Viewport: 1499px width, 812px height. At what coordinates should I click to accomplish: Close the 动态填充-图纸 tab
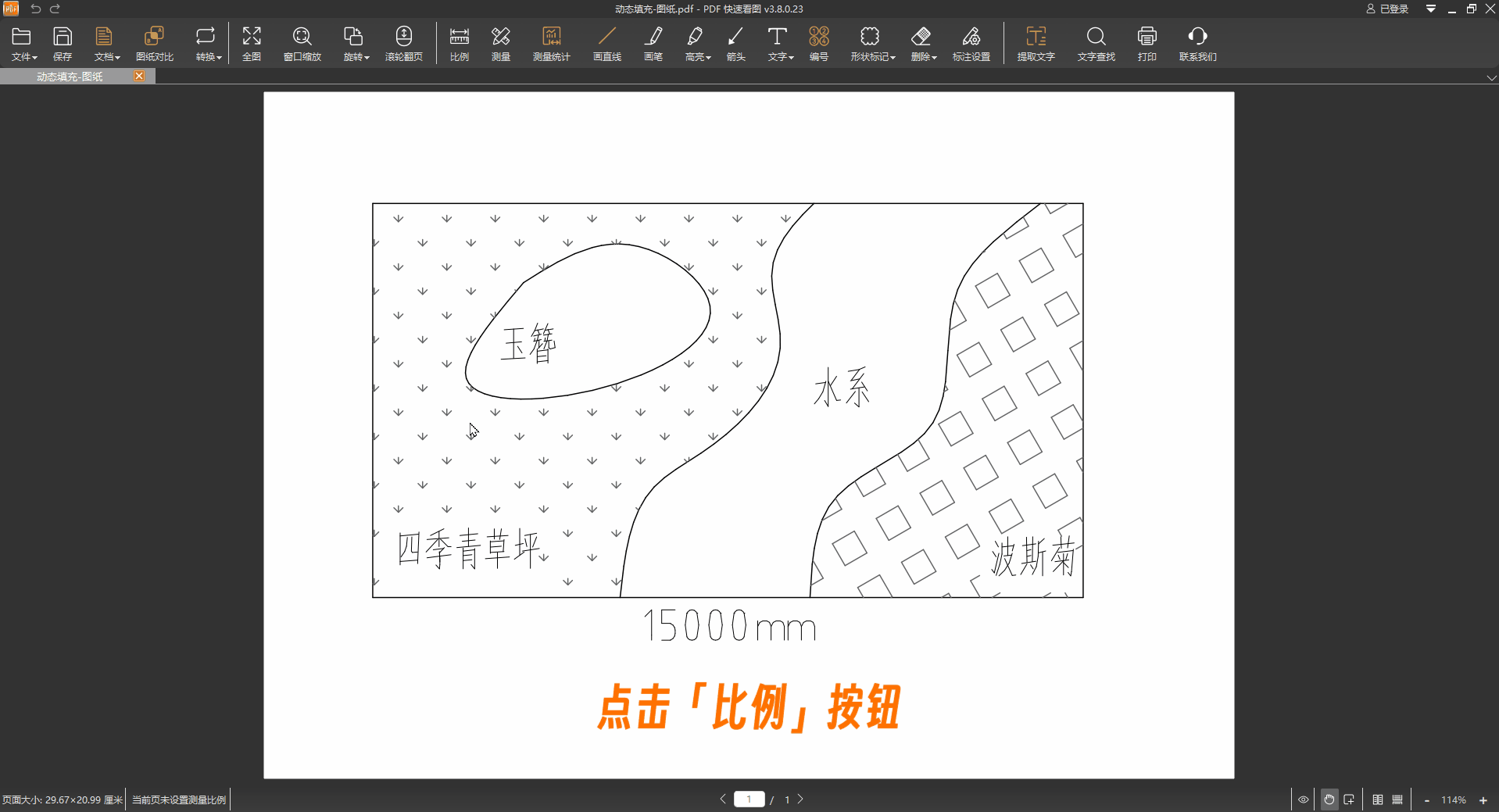139,76
